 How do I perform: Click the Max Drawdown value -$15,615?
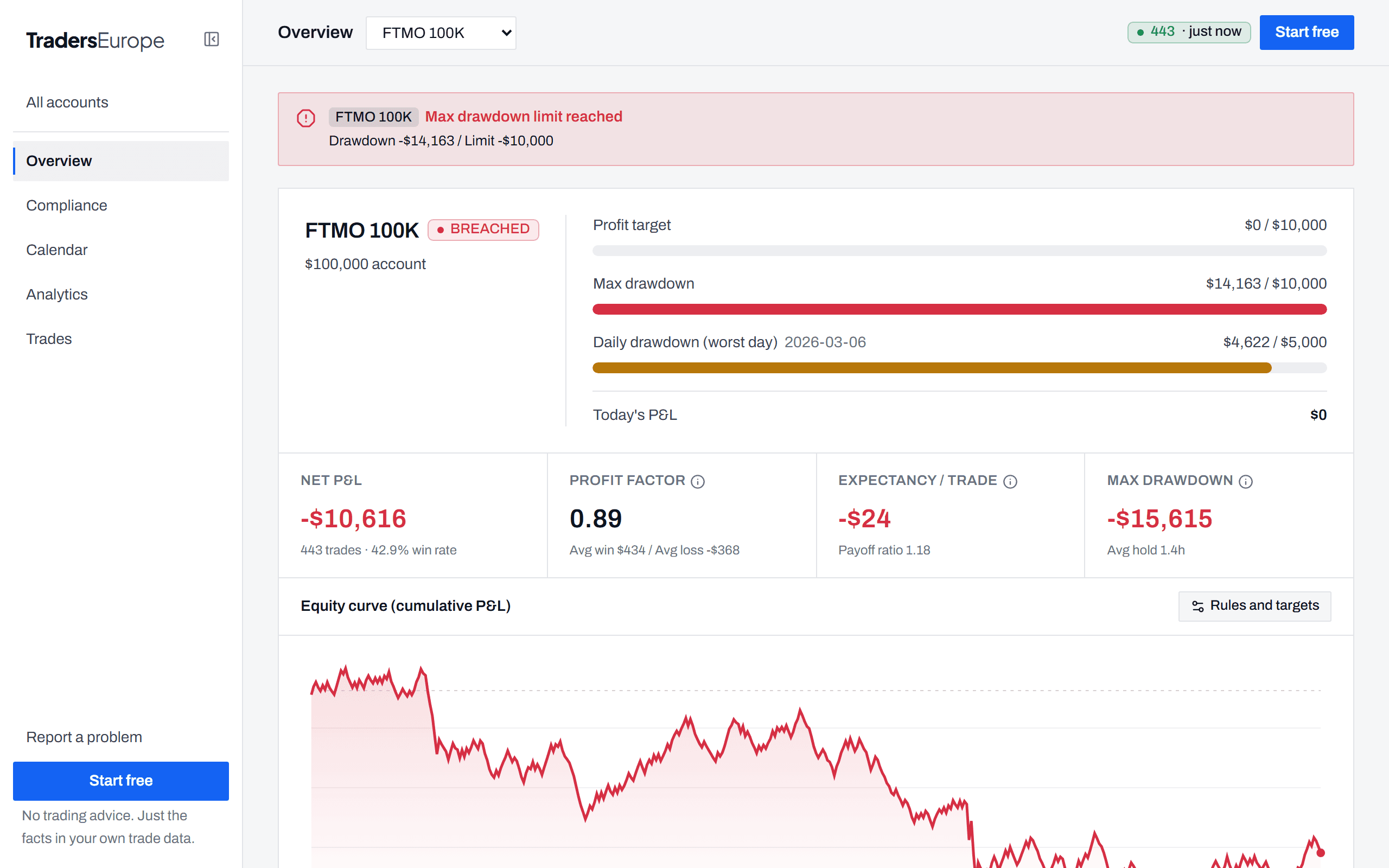click(x=1159, y=519)
